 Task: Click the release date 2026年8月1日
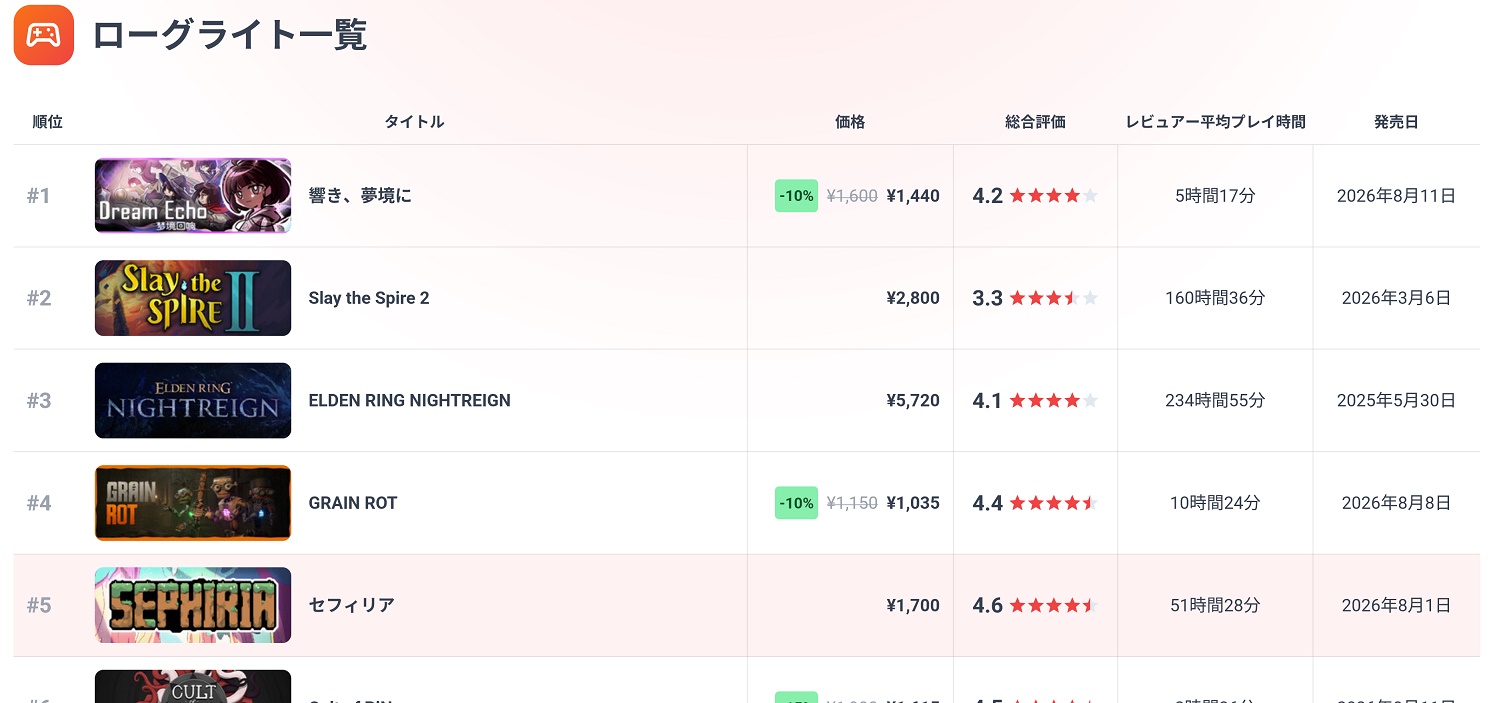tap(1396, 605)
